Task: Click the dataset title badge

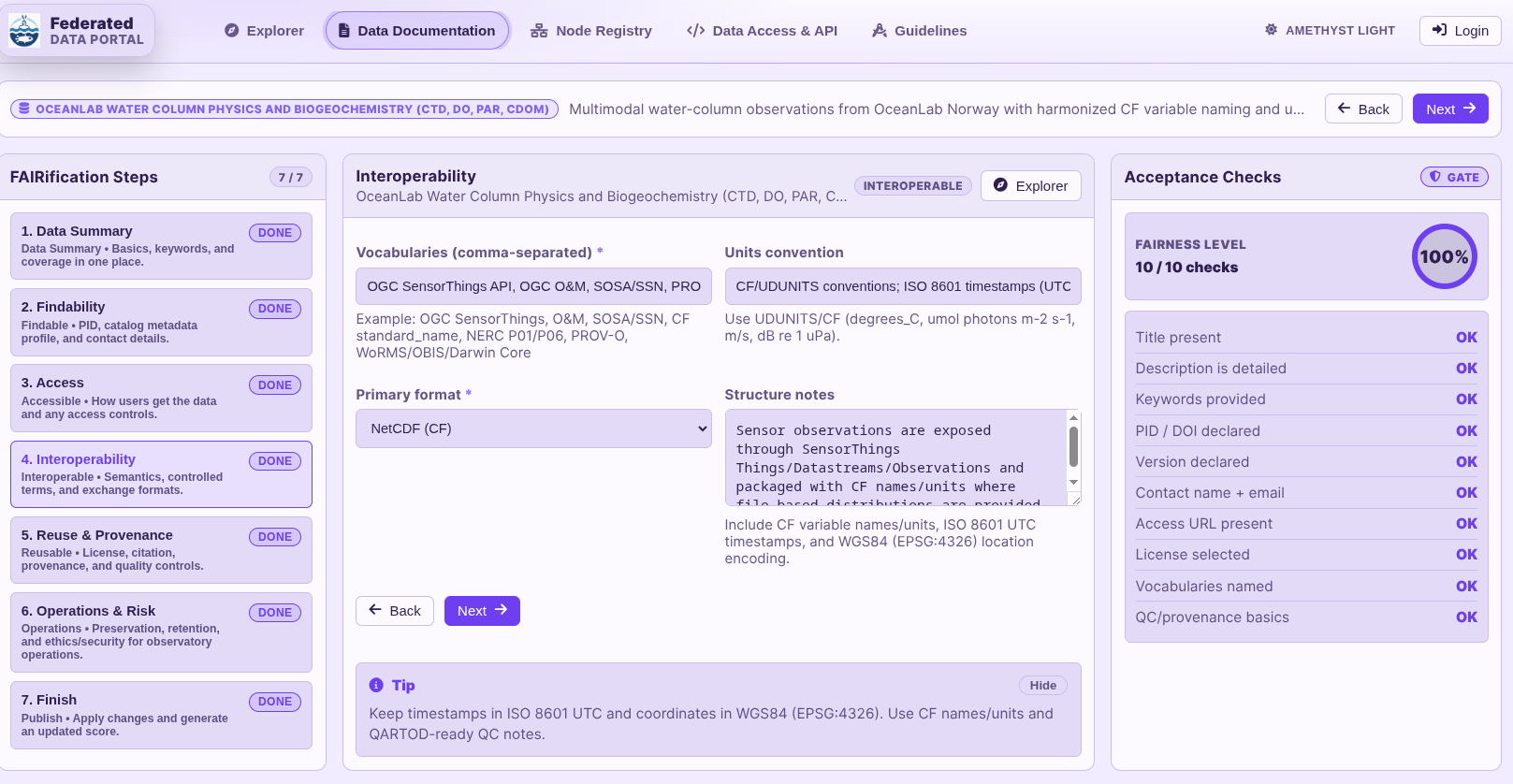Action: click(x=284, y=109)
